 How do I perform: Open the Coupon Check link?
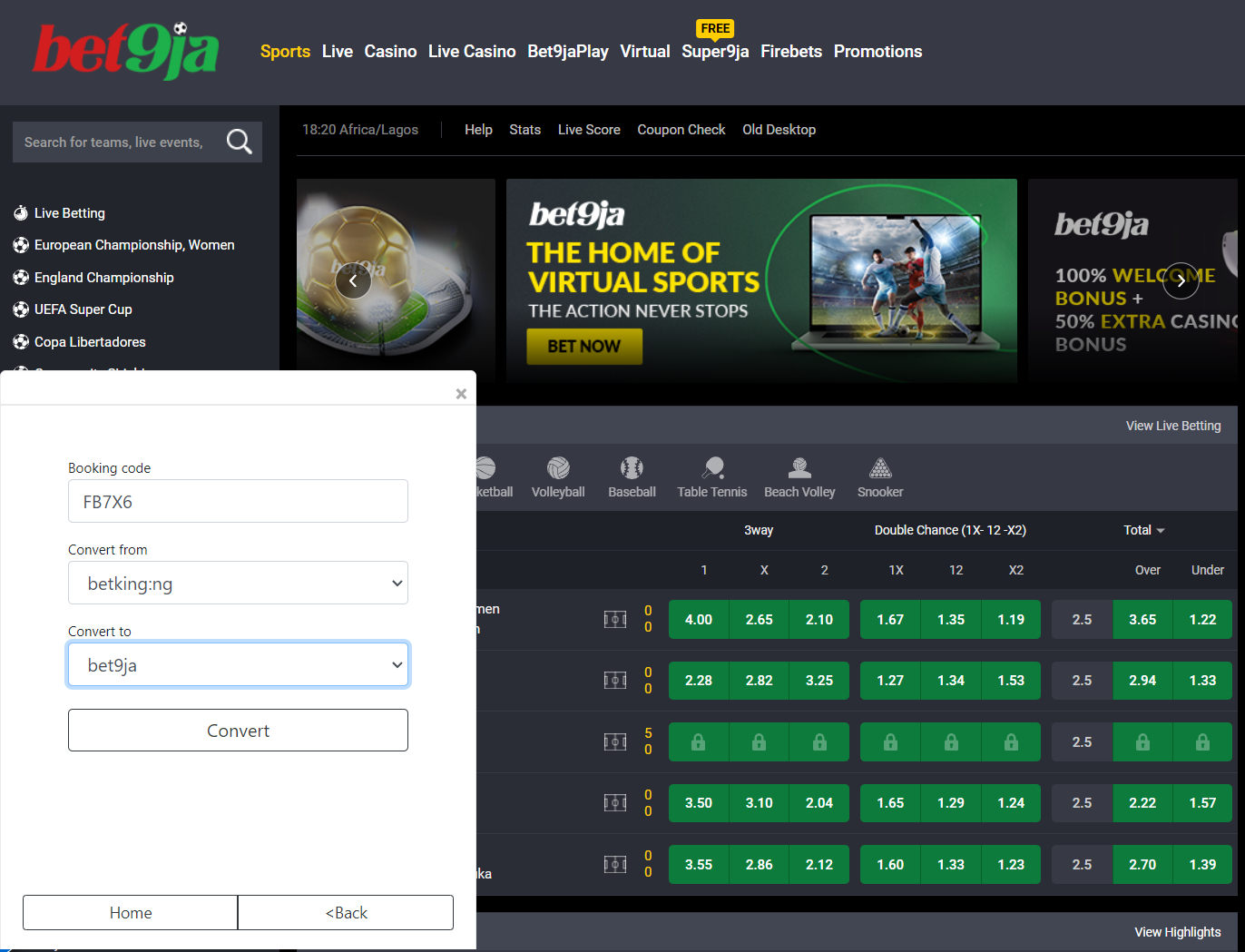click(681, 130)
